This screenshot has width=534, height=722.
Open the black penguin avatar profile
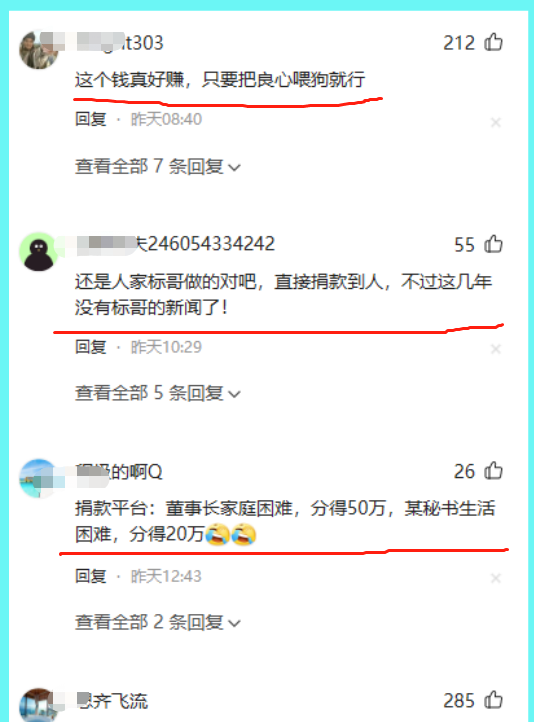[x=38, y=252]
